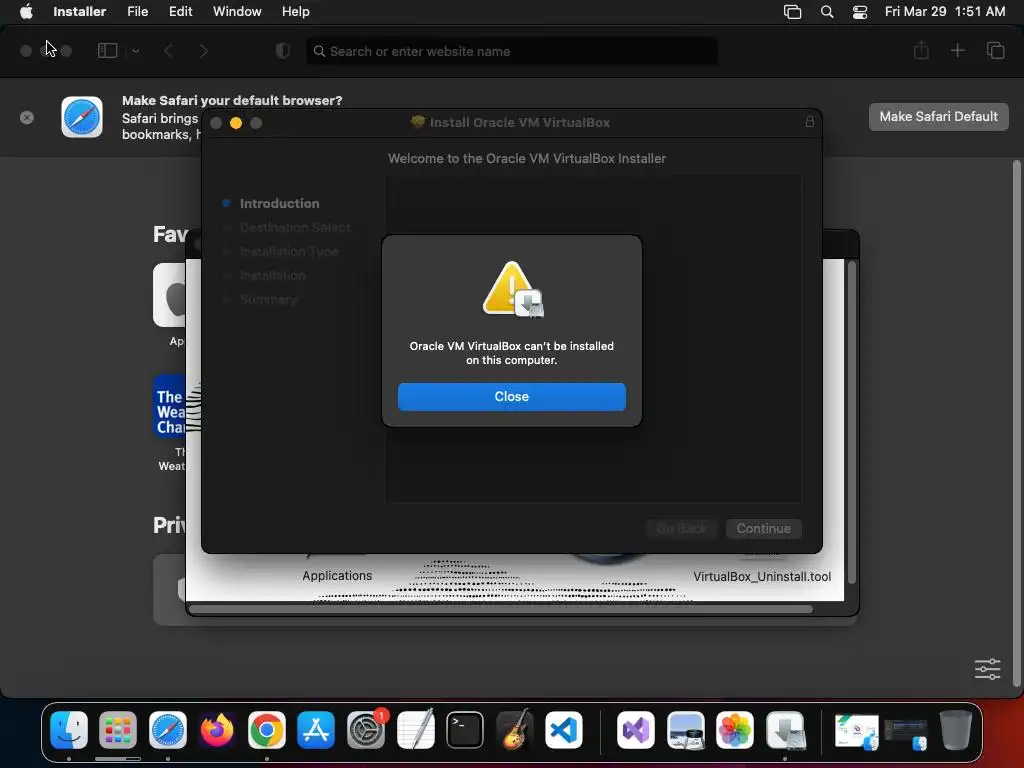Click the Spotlight search icon in the menu bar
This screenshot has width=1024, height=768.
pos(827,12)
